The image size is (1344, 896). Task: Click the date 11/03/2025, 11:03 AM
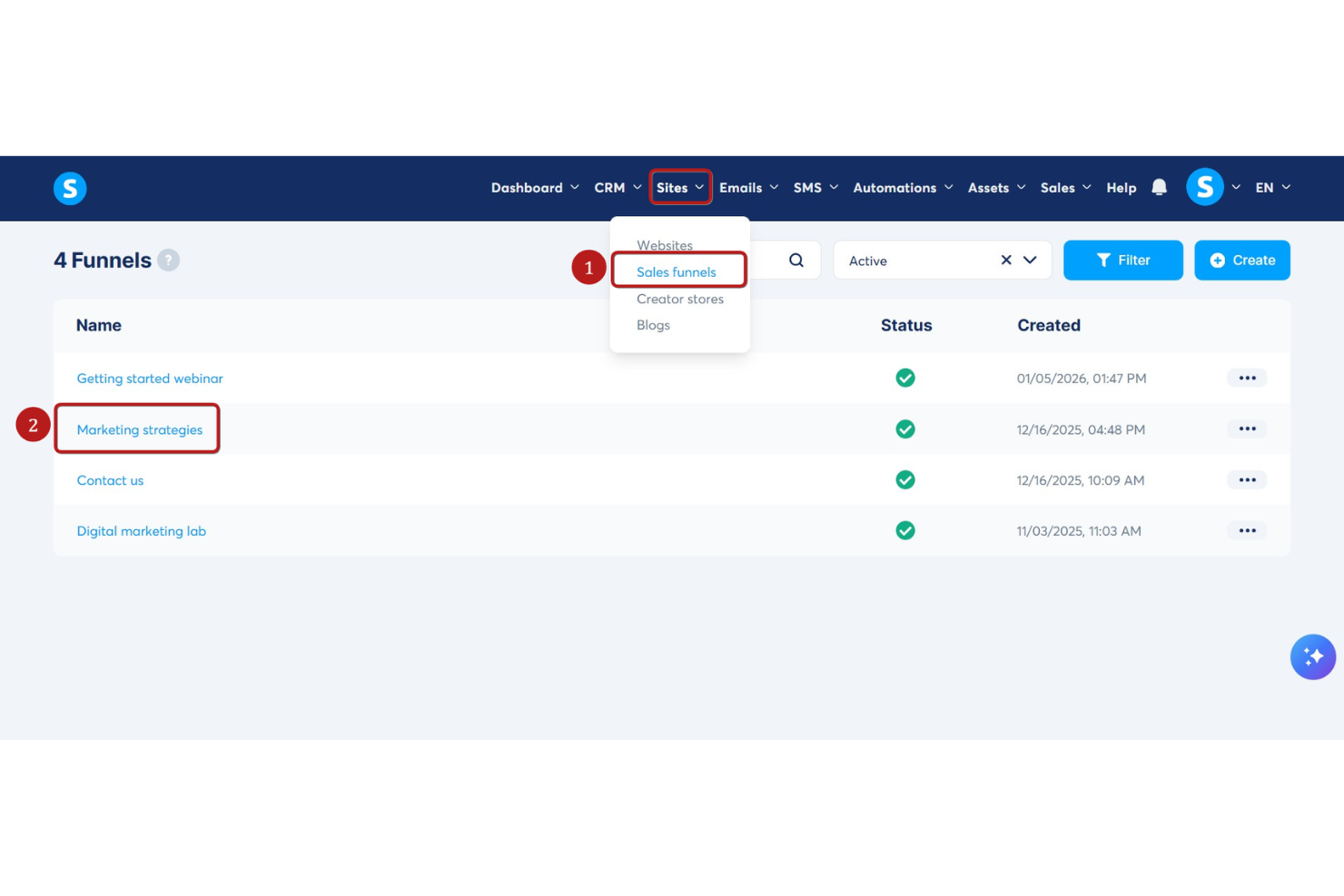tap(1079, 531)
